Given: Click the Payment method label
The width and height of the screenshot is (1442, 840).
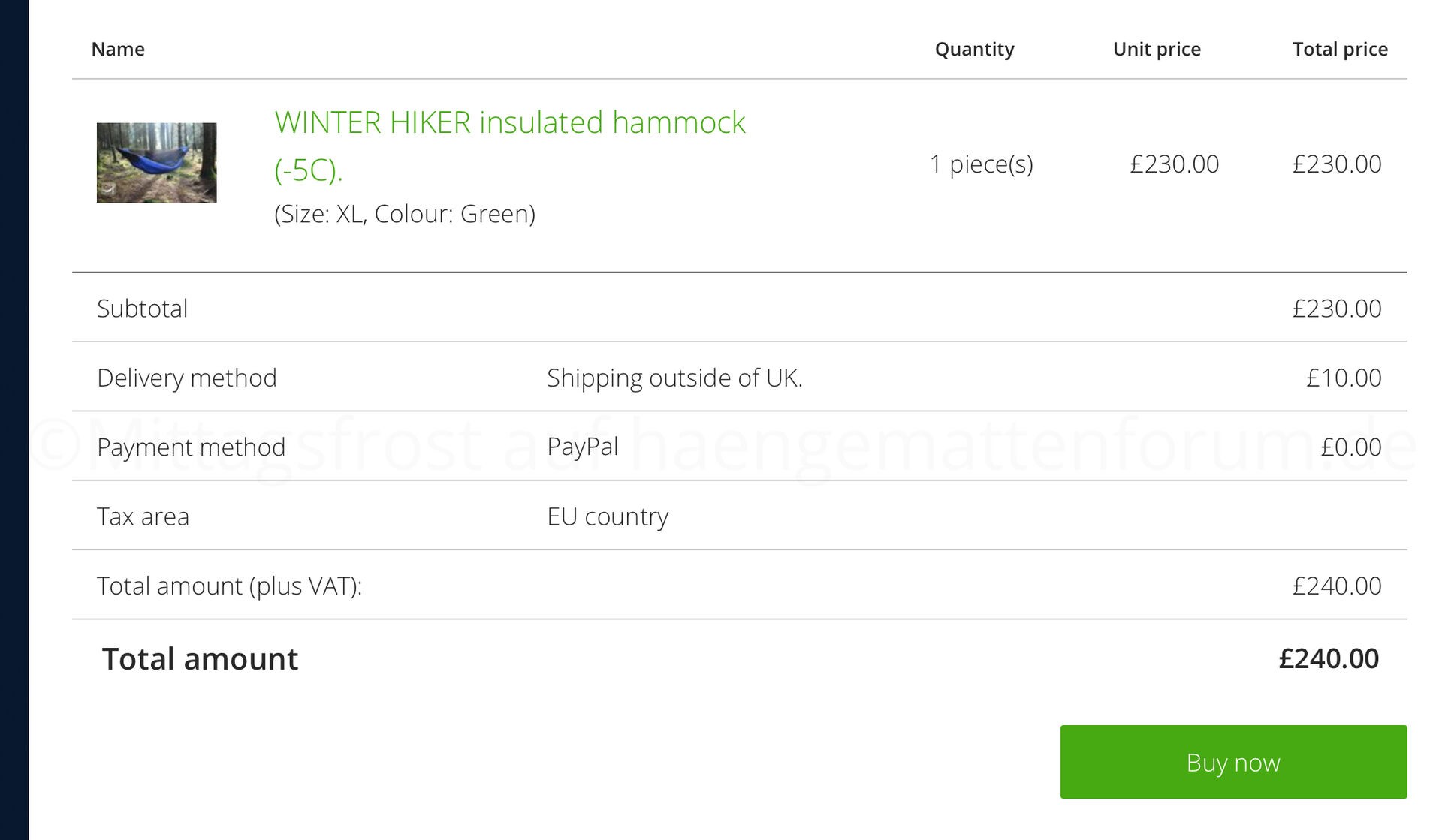Looking at the screenshot, I should click(x=192, y=447).
